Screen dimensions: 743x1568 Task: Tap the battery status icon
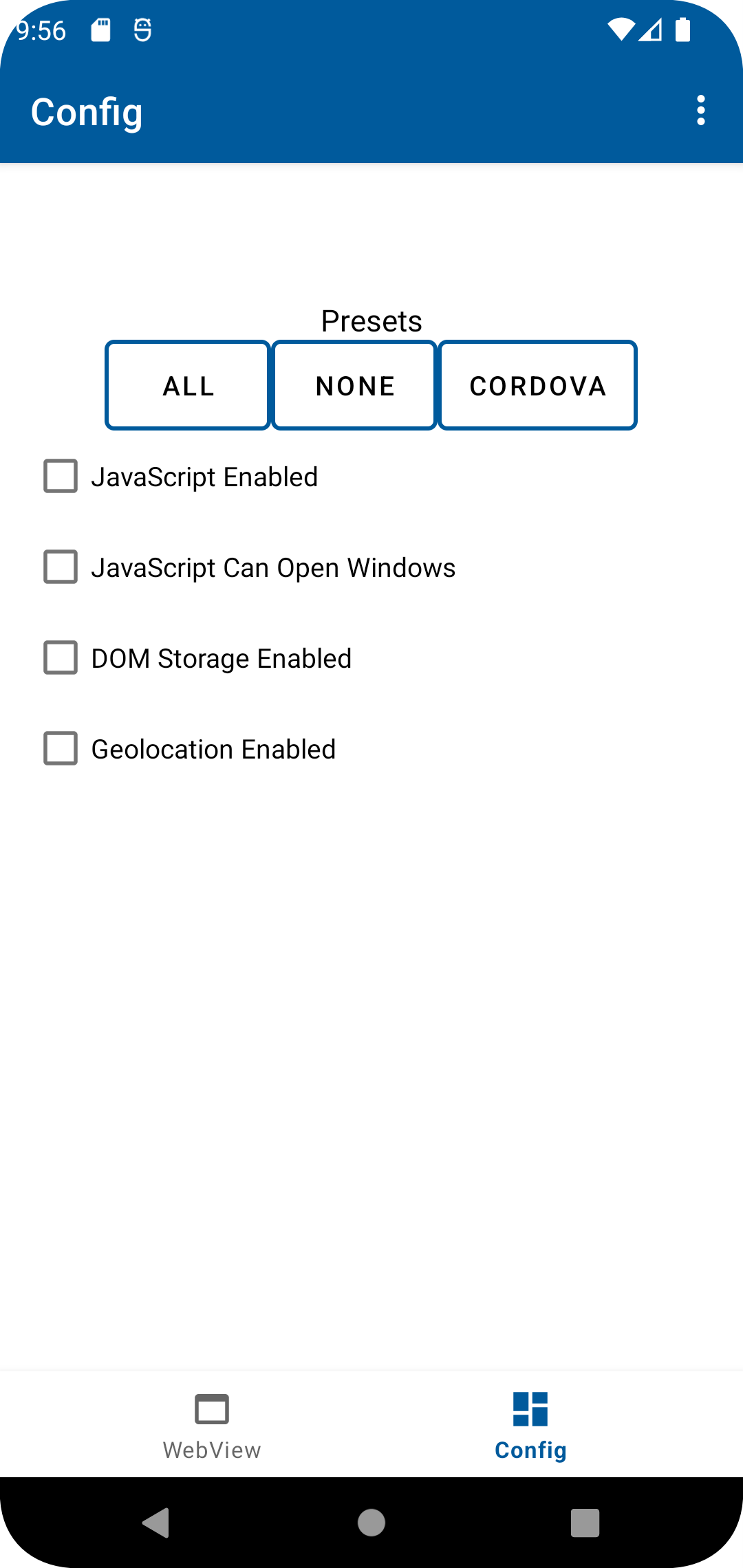pyautogui.click(x=682, y=30)
